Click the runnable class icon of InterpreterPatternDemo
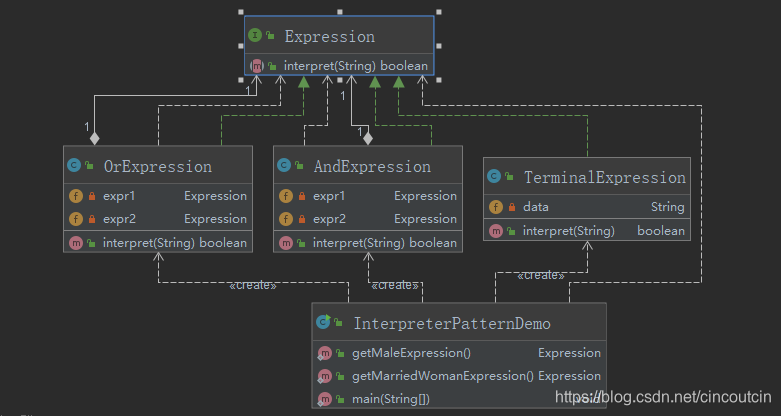The height and width of the screenshot is (416, 781). click(x=323, y=322)
